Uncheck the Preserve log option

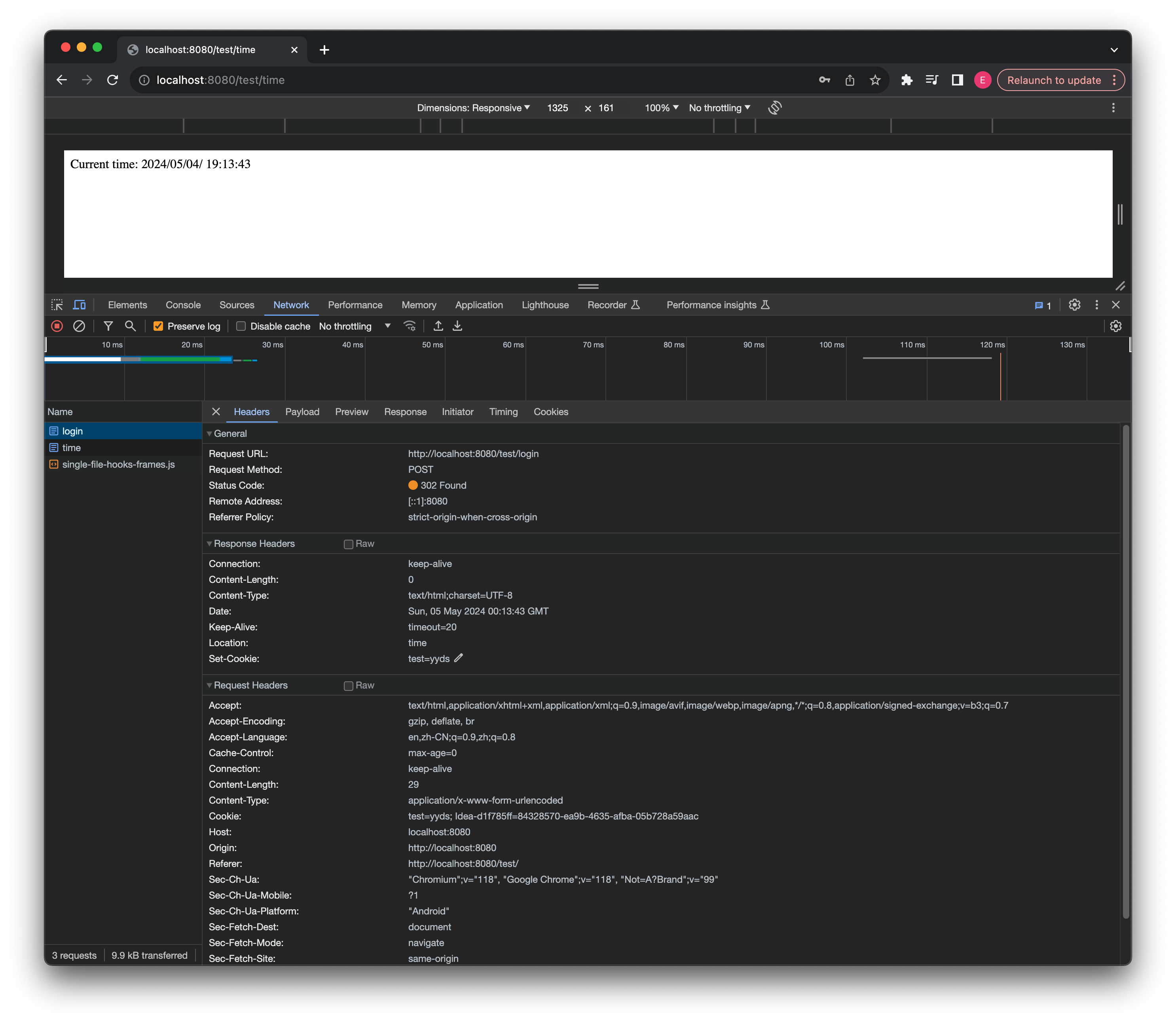158,326
